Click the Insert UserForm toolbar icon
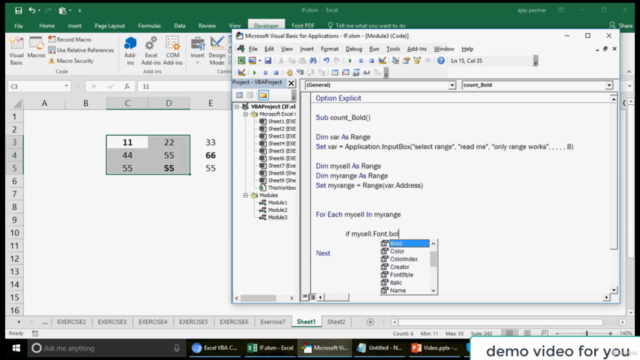The image size is (640, 360). pyautogui.click(x=252, y=61)
